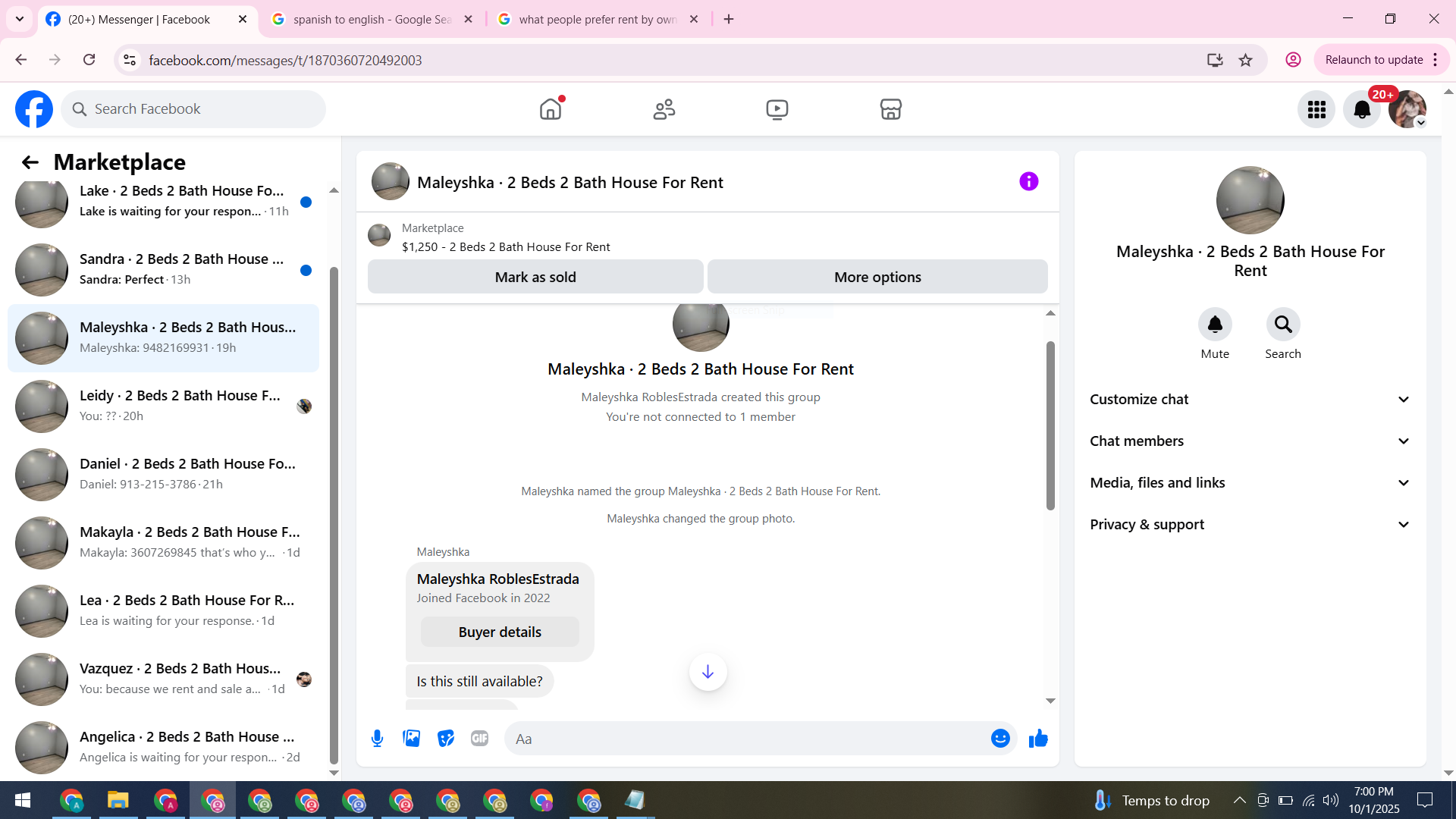The image size is (1456, 819).
Task: Mute this chat using the bell icon
Action: pyautogui.click(x=1215, y=325)
